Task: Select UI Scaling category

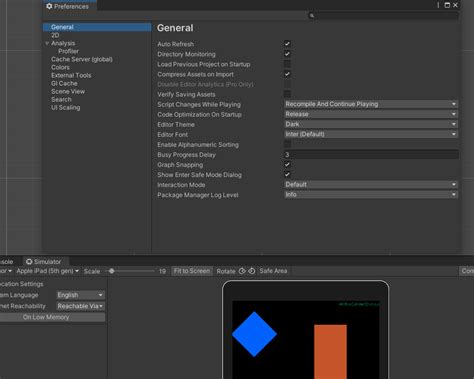Action: point(65,107)
